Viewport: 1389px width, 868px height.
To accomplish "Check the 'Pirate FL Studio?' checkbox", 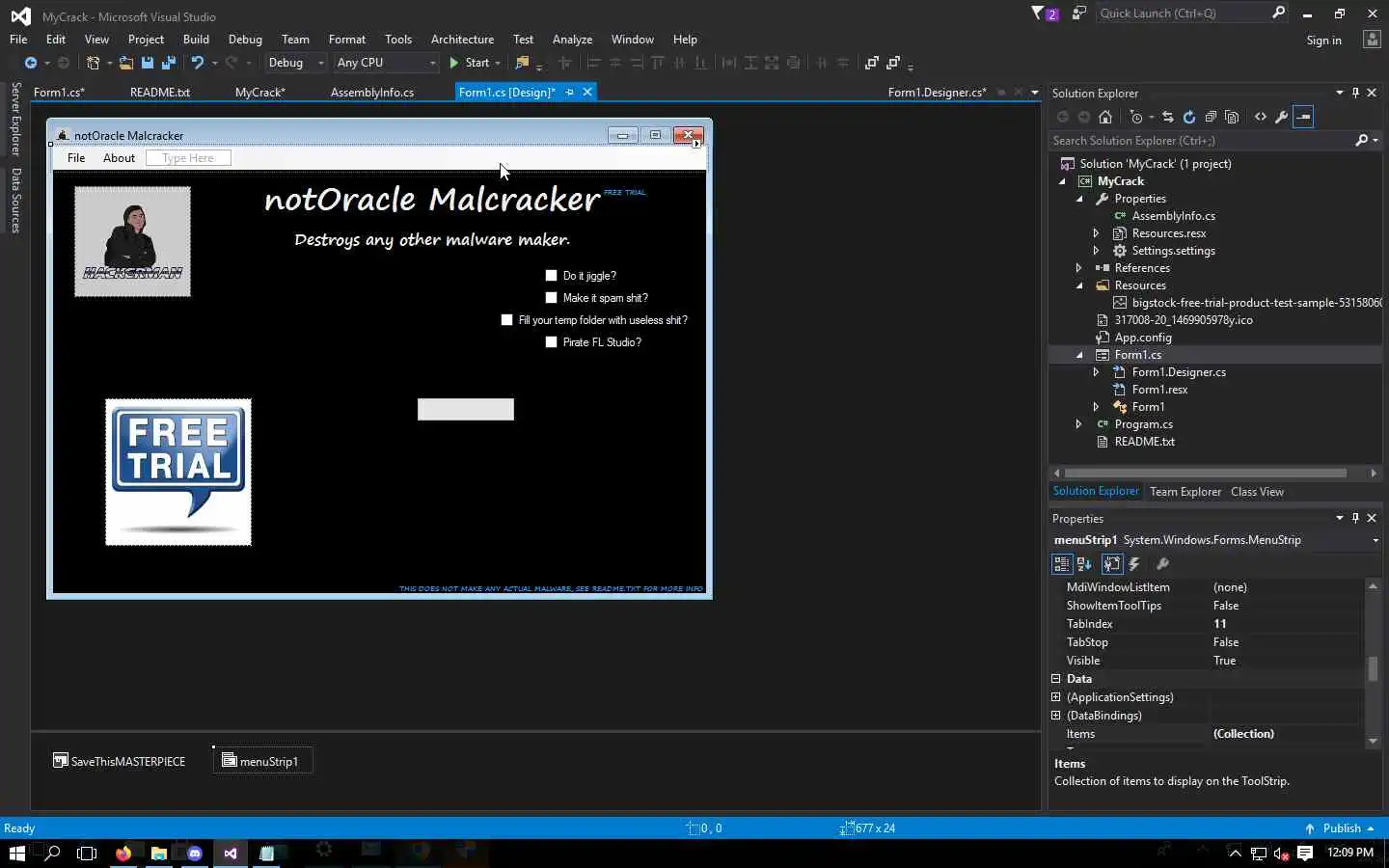I will point(551,342).
